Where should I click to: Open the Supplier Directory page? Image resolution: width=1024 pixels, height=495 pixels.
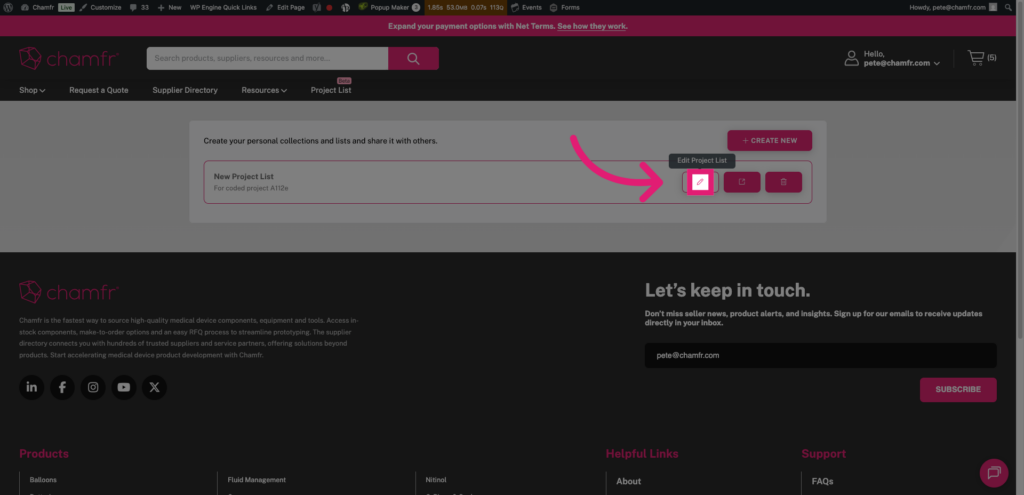click(x=185, y=90)
